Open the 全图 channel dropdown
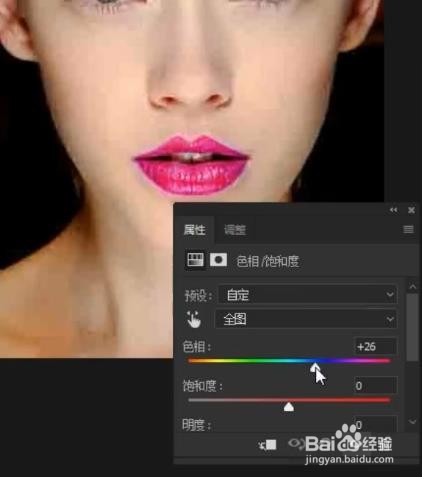The height and width of the screenshot is (477, 422). pyautogui.click(x=306, y=319)
